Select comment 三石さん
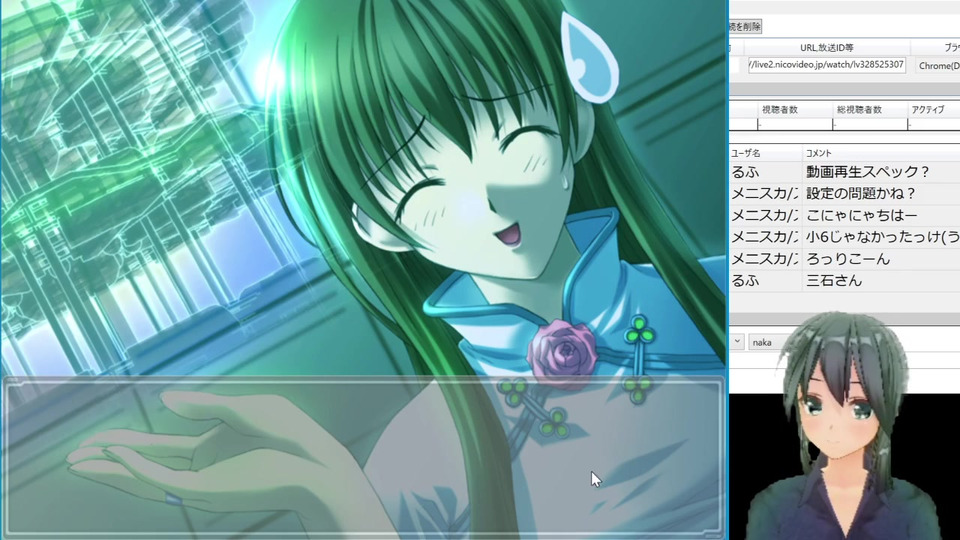Viewport: 960px width, 540px height. [834, 280]
